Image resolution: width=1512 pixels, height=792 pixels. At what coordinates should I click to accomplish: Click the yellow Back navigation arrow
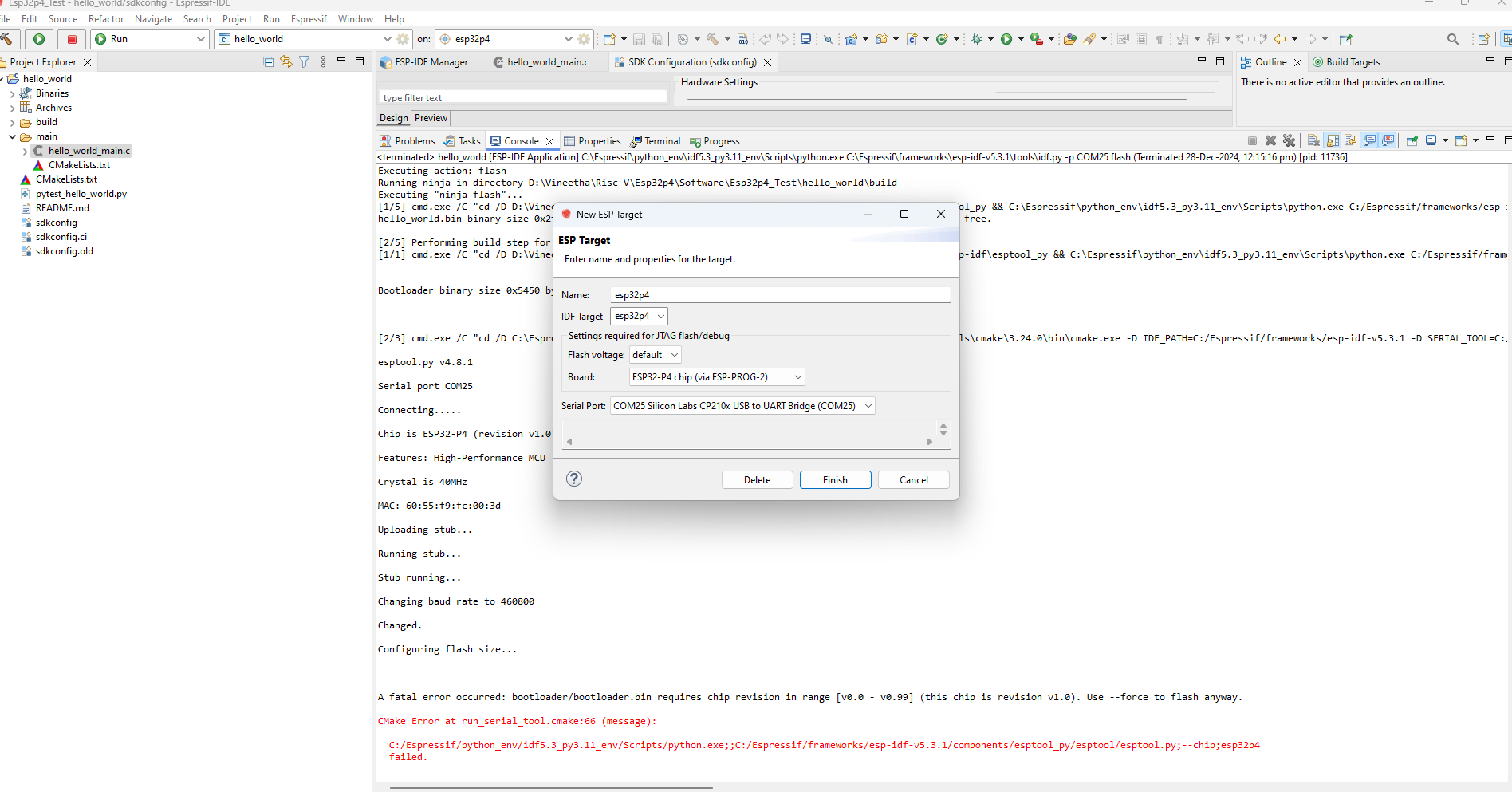click(1280, 38)
